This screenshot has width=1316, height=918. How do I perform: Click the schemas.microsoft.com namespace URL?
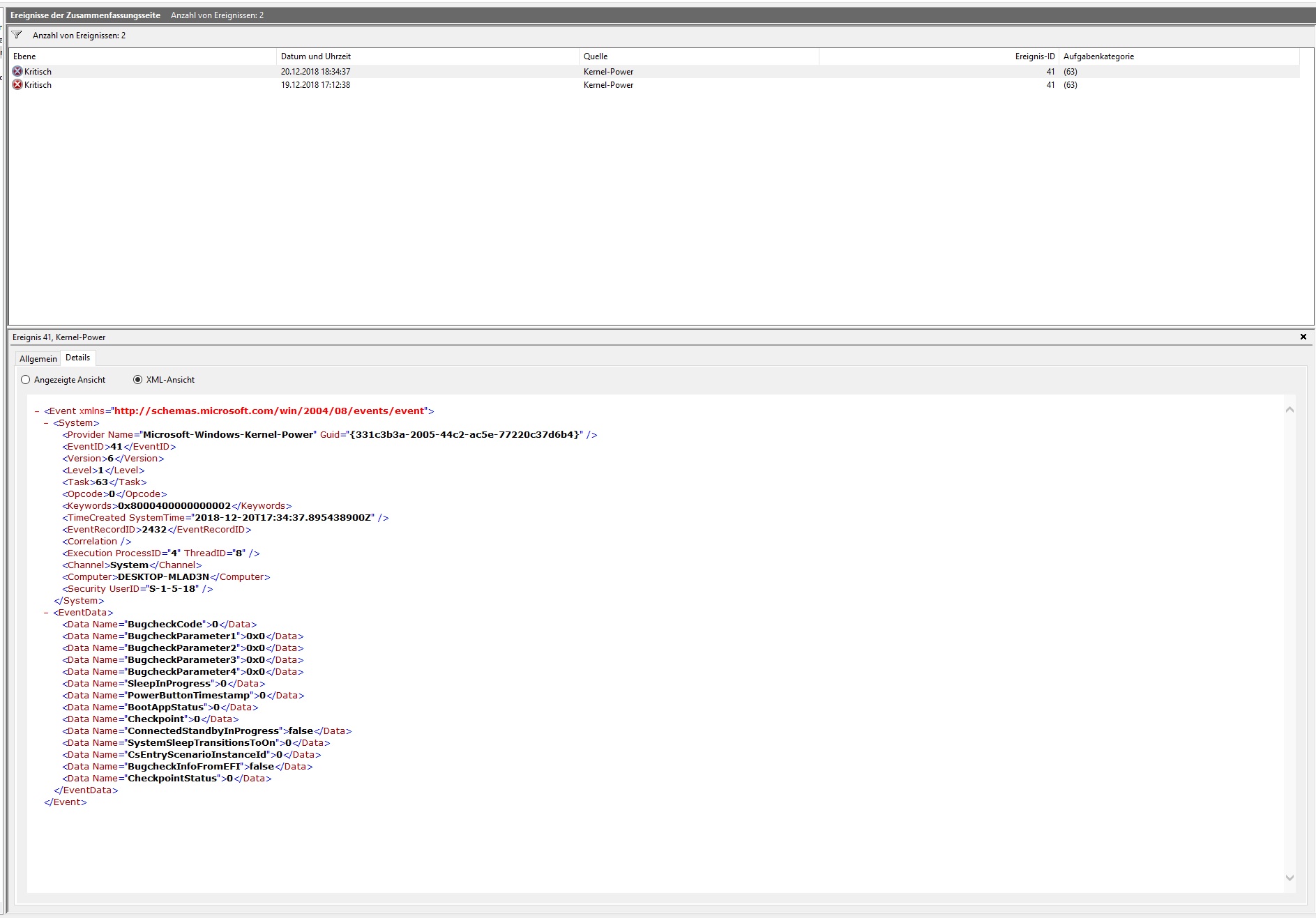[269, 411]
